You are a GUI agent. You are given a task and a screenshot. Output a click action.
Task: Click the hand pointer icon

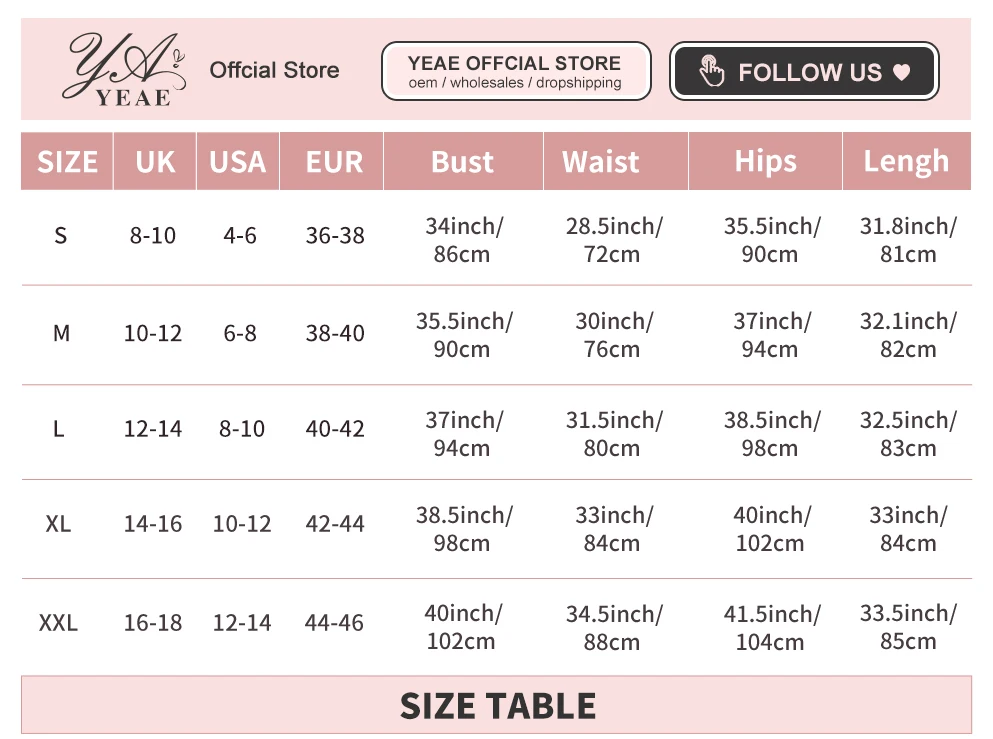[x=711, y=71]
